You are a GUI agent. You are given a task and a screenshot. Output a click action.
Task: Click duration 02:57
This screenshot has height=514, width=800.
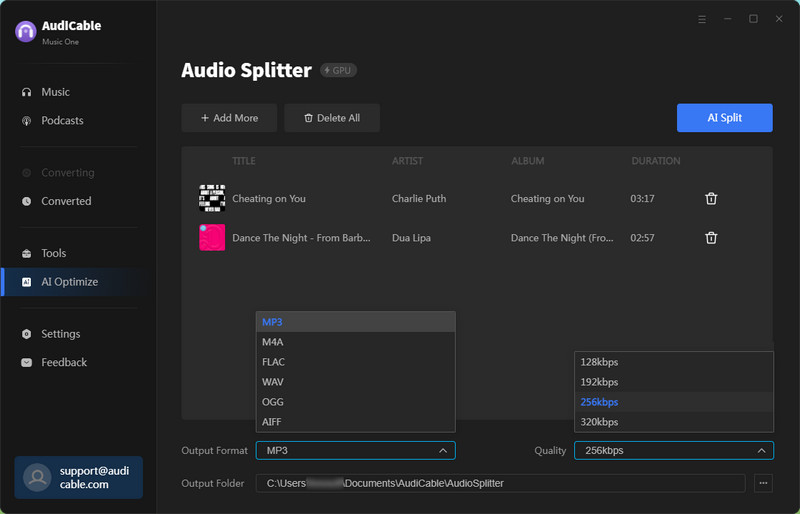click(642, 238)
